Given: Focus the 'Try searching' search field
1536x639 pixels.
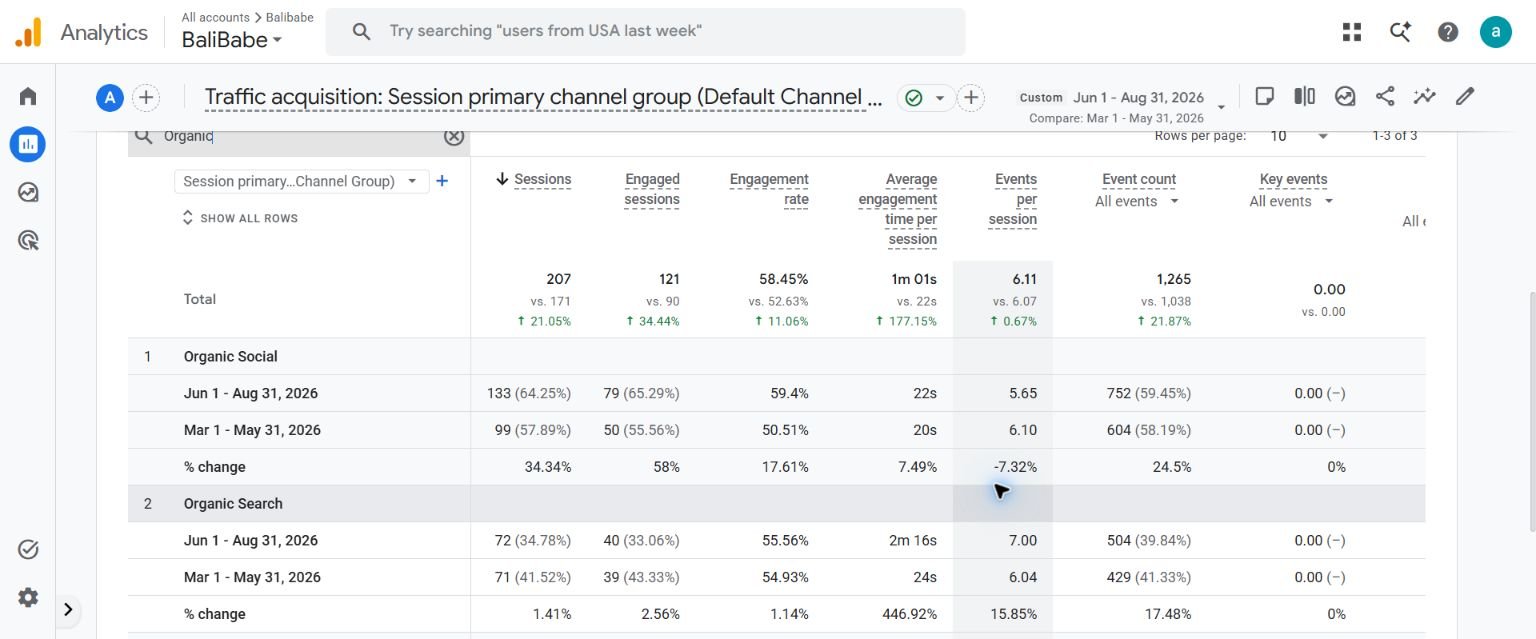Looking at the screenshot, I should tap(645, 31).
